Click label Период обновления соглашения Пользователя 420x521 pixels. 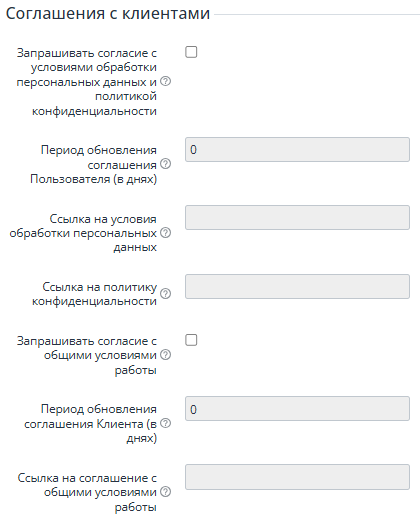coord(93,164)
